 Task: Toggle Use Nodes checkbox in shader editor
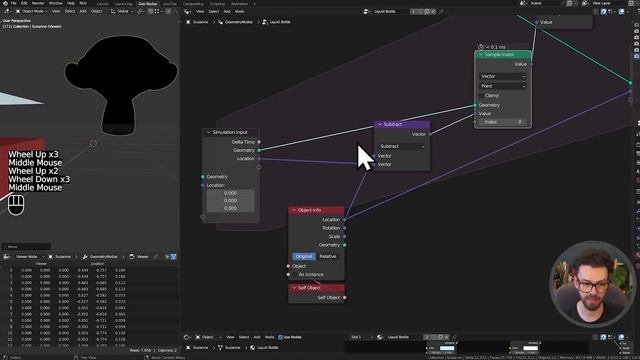280,337
